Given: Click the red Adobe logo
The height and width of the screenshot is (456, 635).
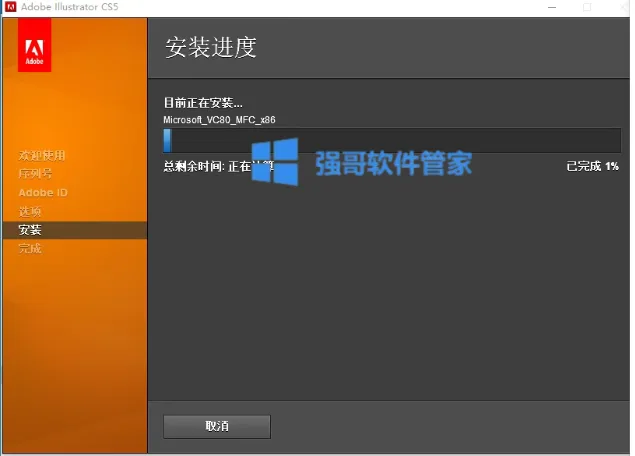Looking at the screenshot, I should (x=34, y=45).
